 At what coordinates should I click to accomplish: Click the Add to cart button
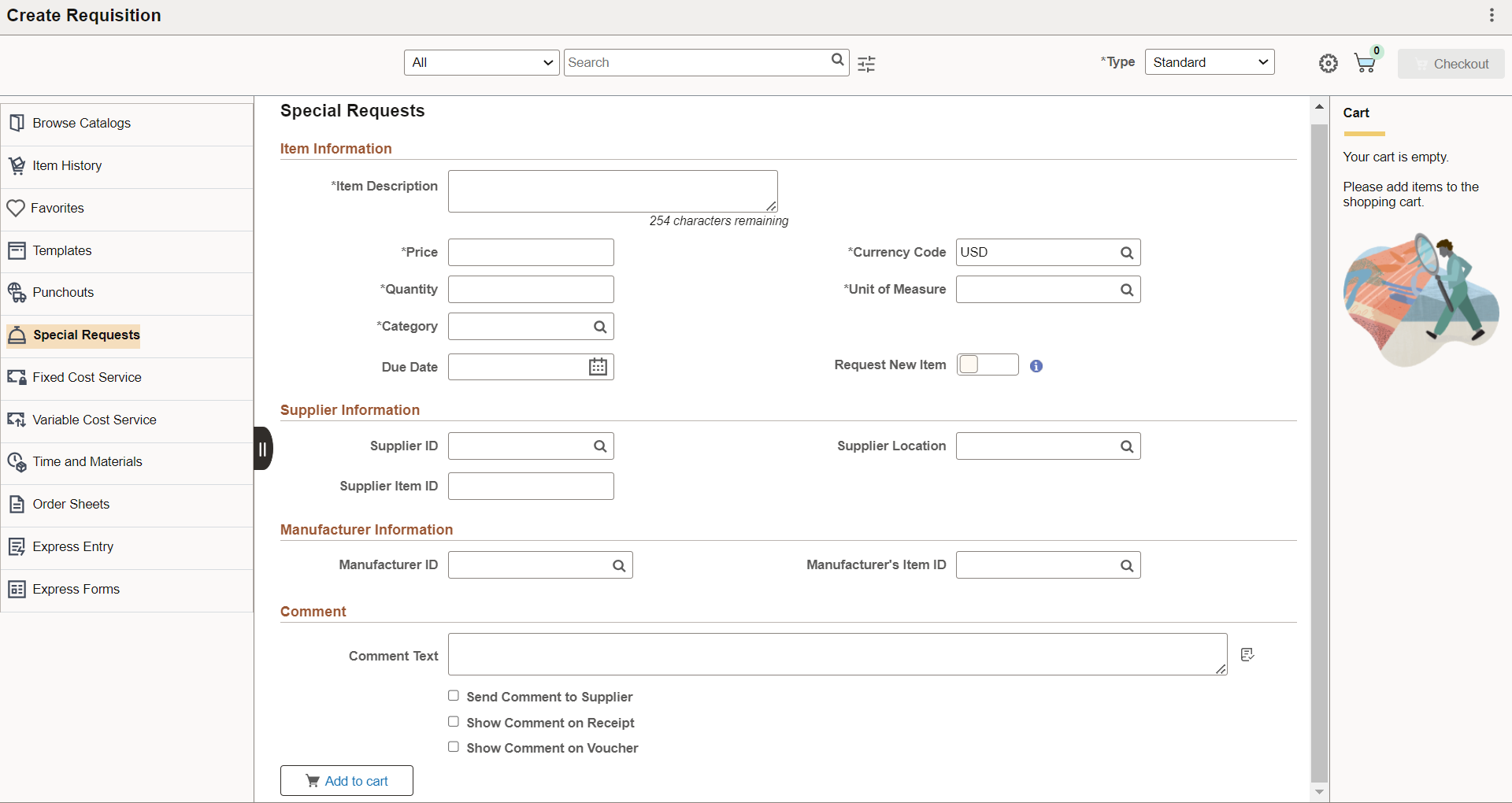[346, 781]
